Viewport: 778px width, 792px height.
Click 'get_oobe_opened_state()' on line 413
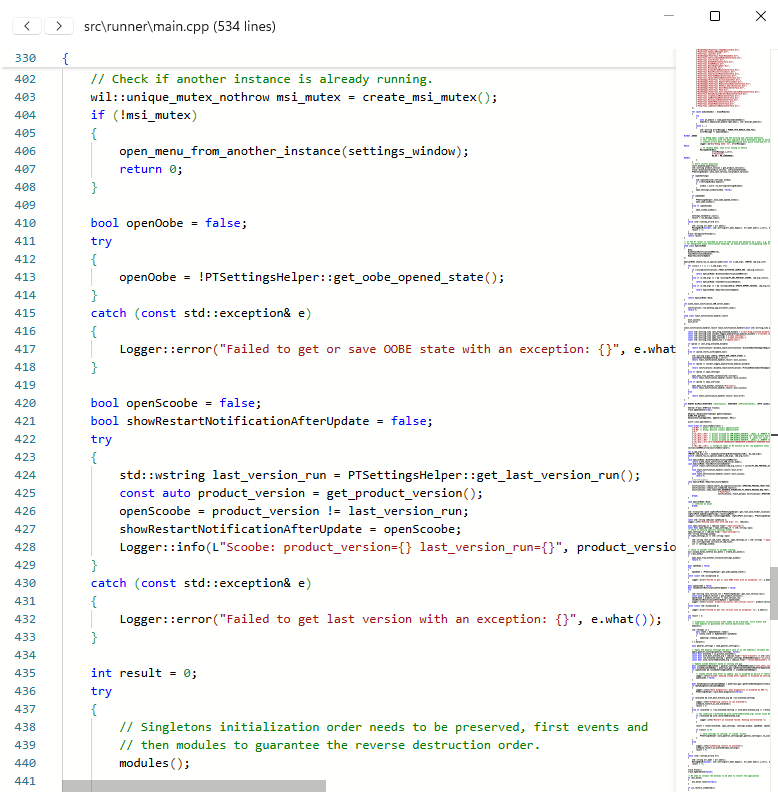pyautogui.click(x=418, y=277)
